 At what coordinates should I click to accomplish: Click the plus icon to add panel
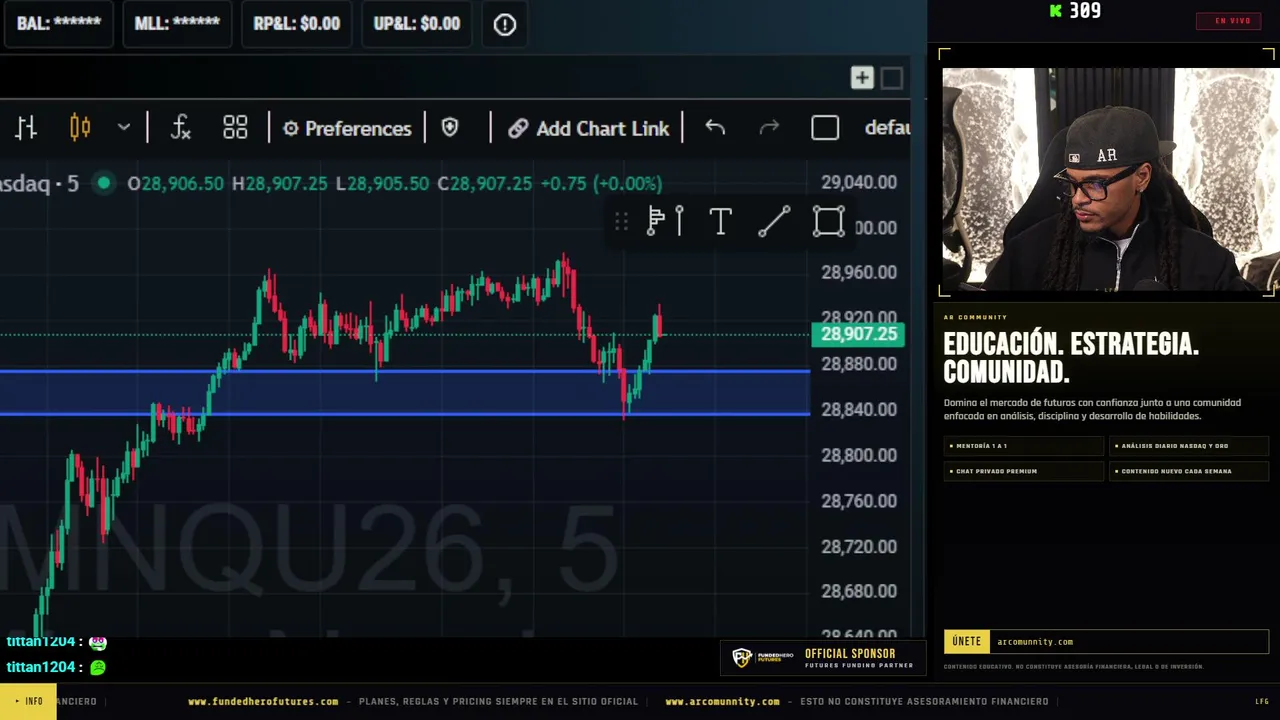862,78
